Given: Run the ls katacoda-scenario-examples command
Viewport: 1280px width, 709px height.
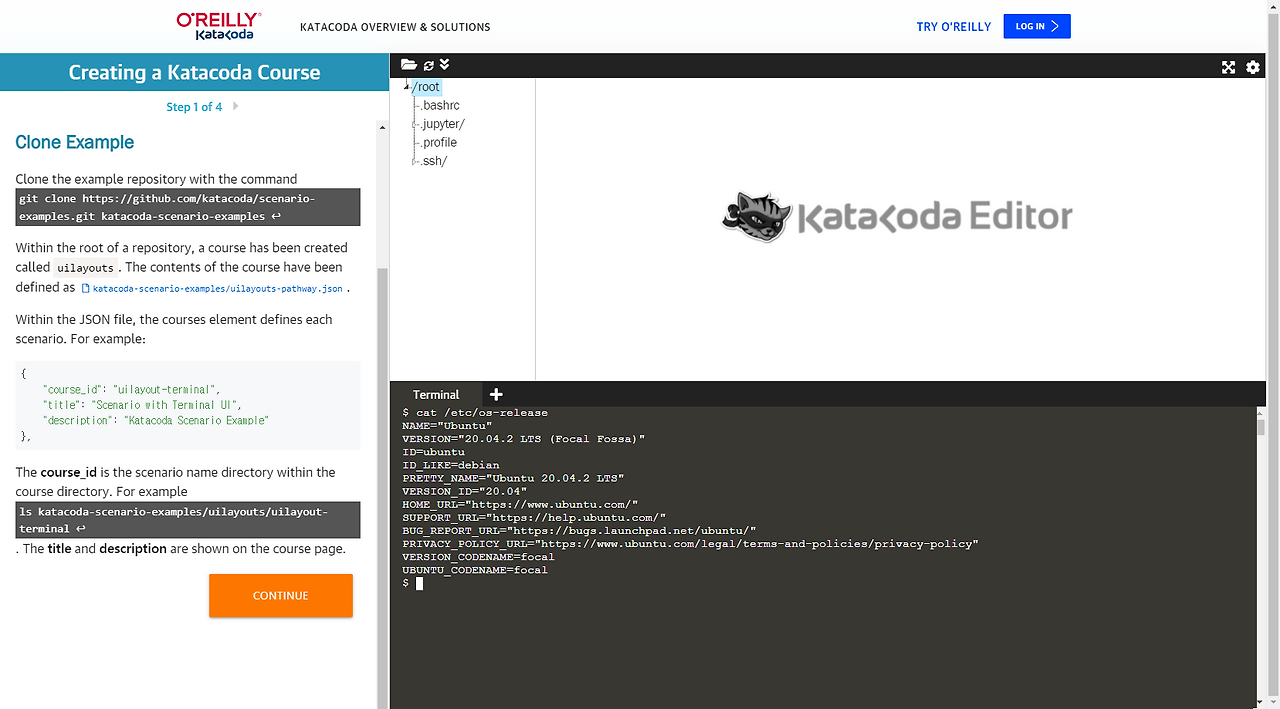Looking at the screenshot, I should click(188, 520).
